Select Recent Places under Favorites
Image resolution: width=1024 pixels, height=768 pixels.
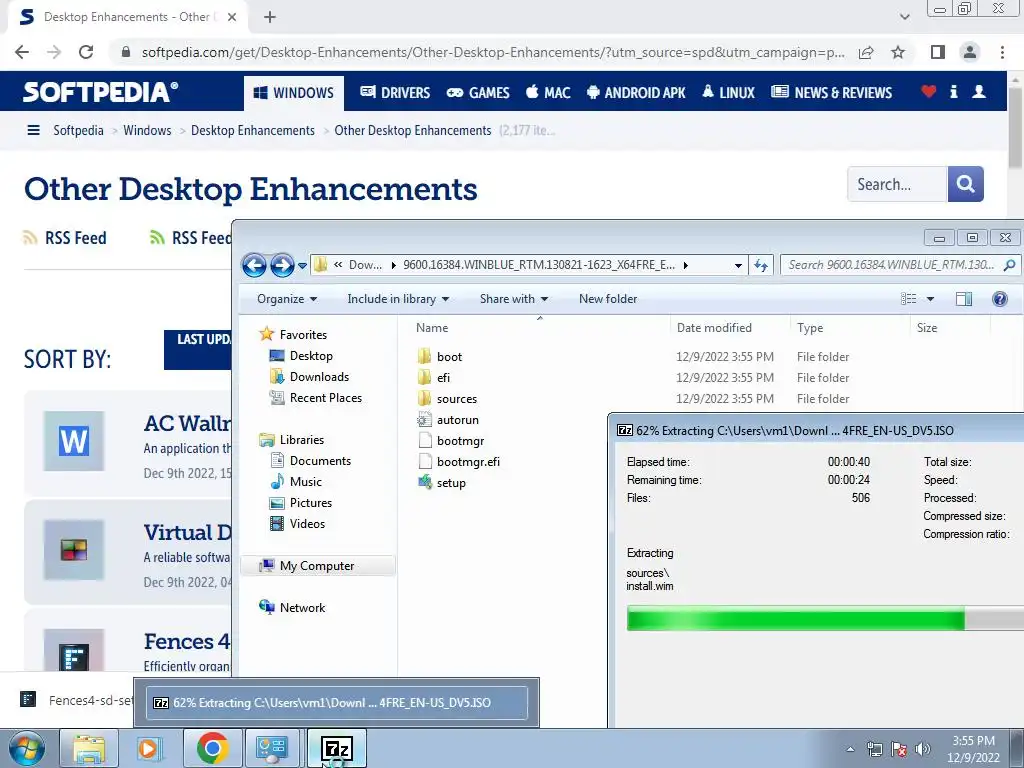point(316,398)
